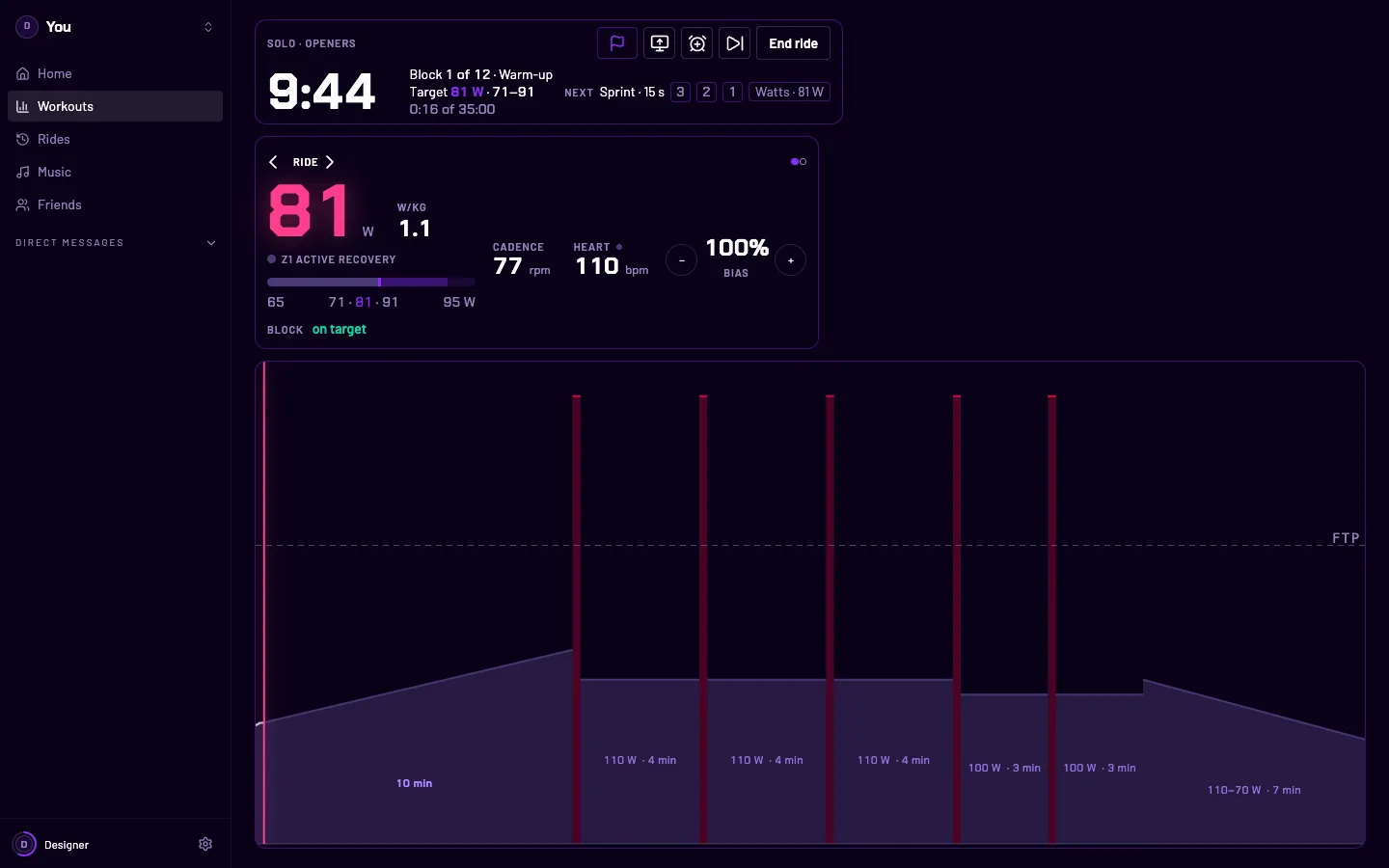Click the 81 W power readout

(310, 210)
